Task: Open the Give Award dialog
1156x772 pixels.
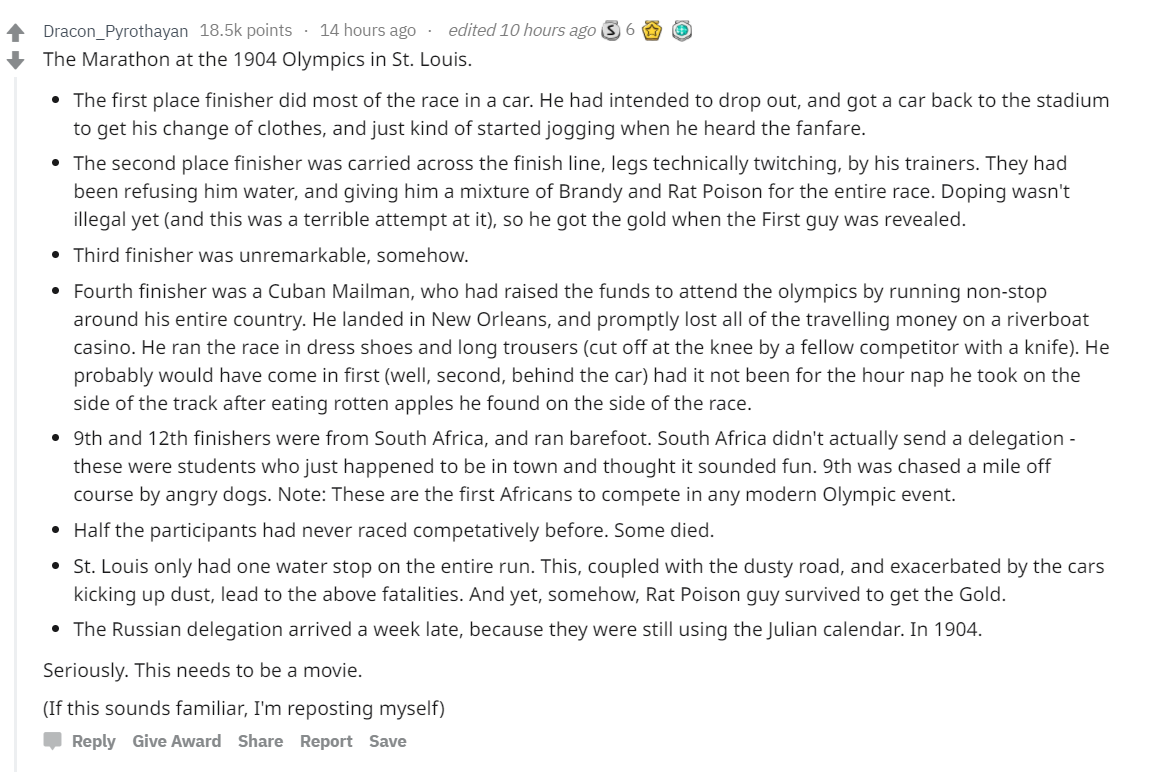Action: [176, 741]
